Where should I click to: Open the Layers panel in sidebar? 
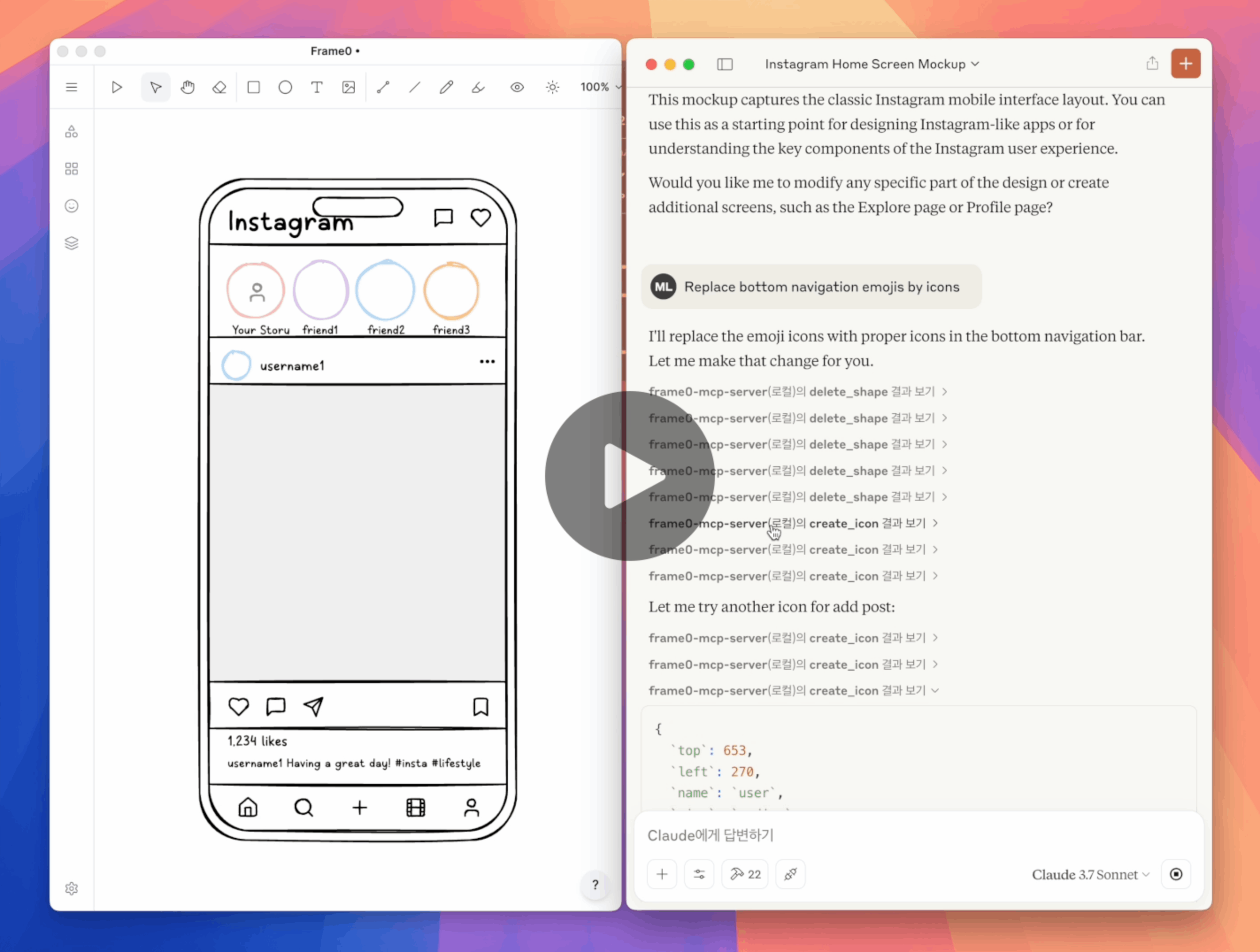click(x=71, y=243)
